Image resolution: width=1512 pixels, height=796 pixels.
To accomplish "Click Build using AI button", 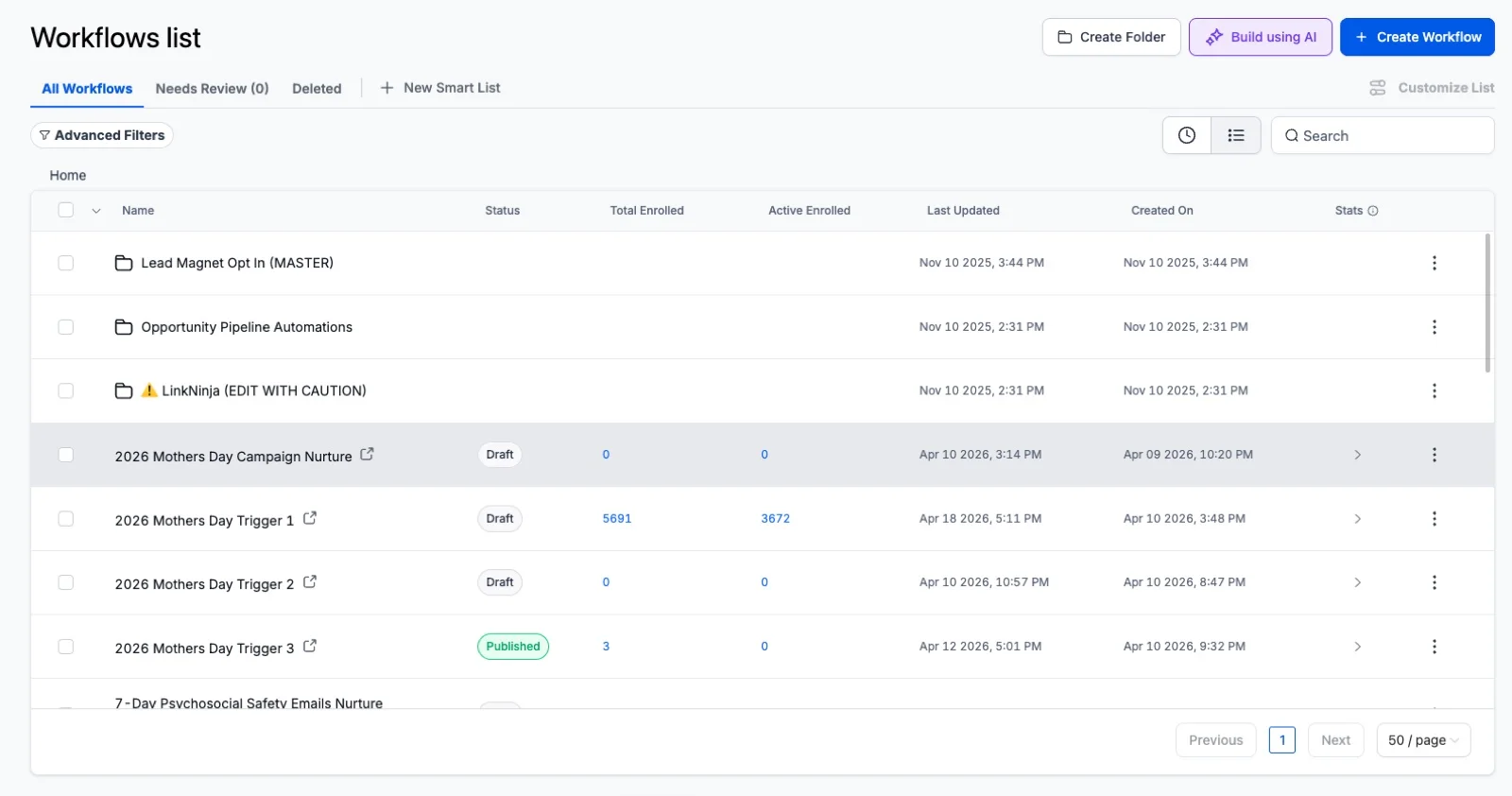I will click(1261, 37).
